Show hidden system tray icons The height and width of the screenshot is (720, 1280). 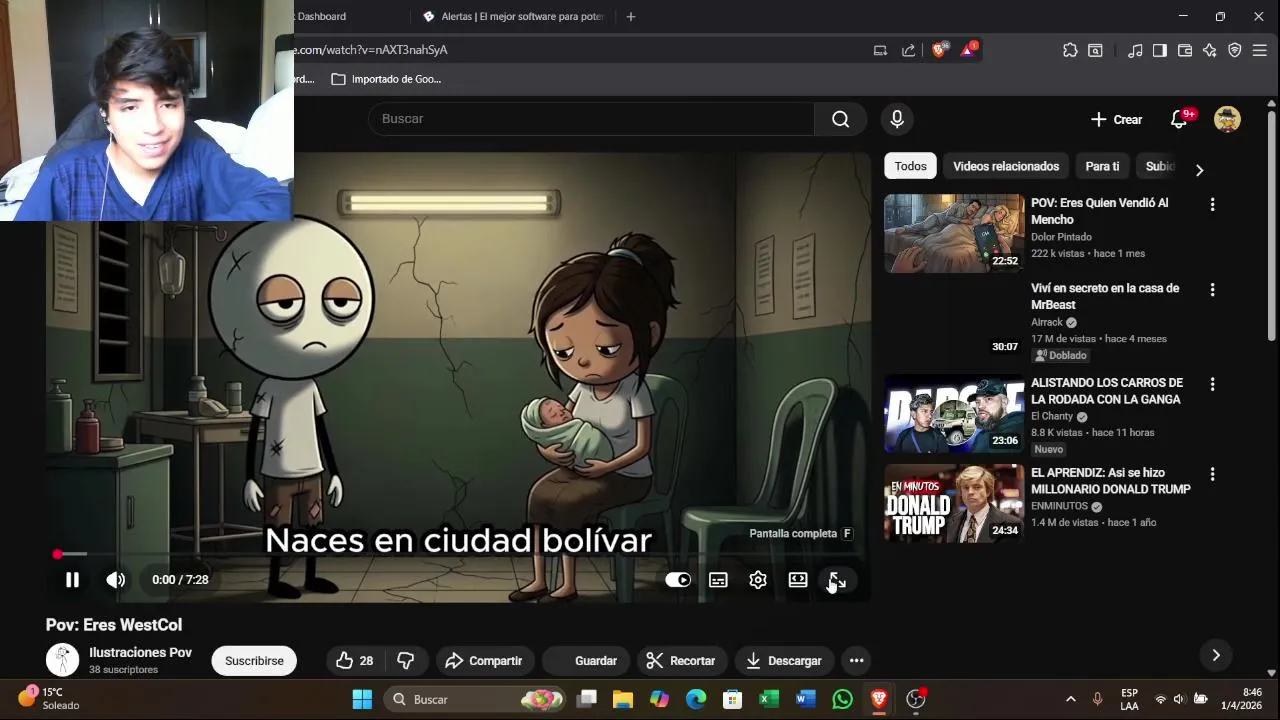1070,699
